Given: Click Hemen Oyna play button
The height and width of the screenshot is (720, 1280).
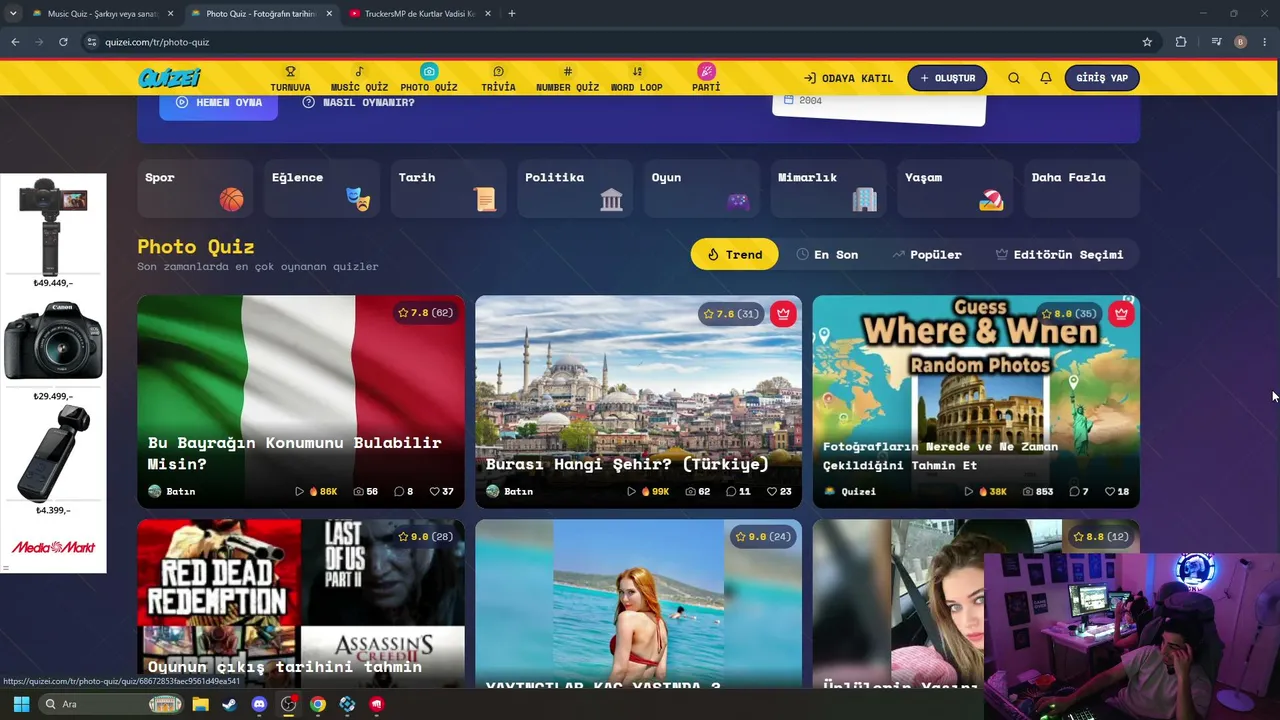Looking at the screenshot, I should 218,103.
